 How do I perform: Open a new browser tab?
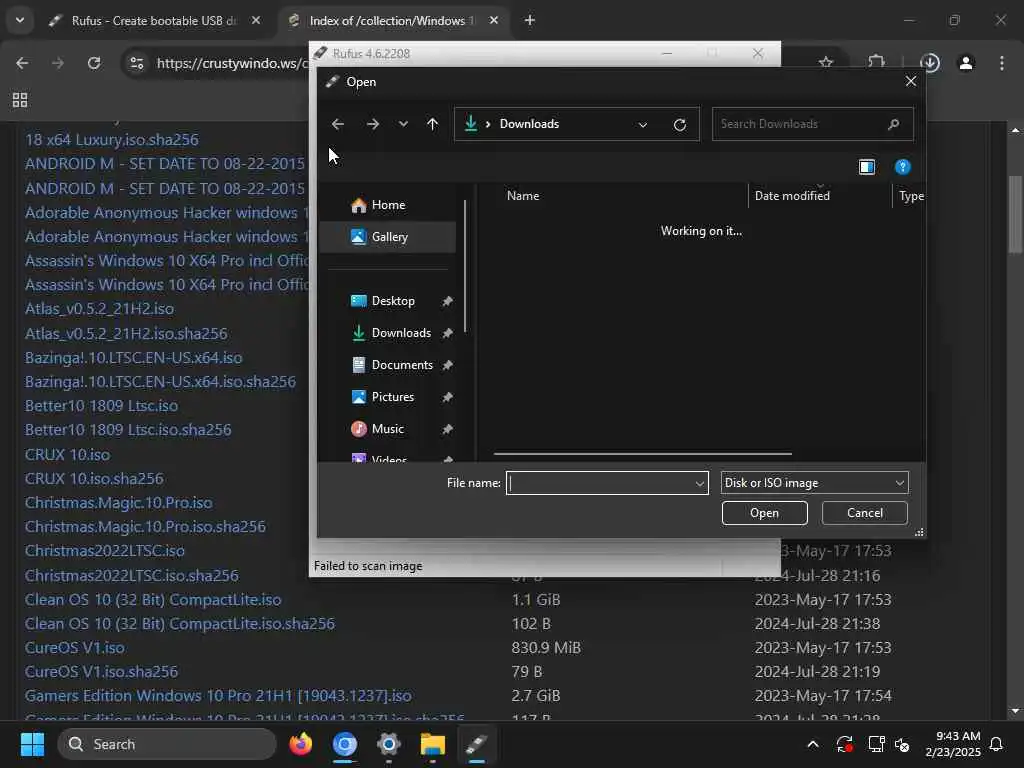tap(530, 21)
